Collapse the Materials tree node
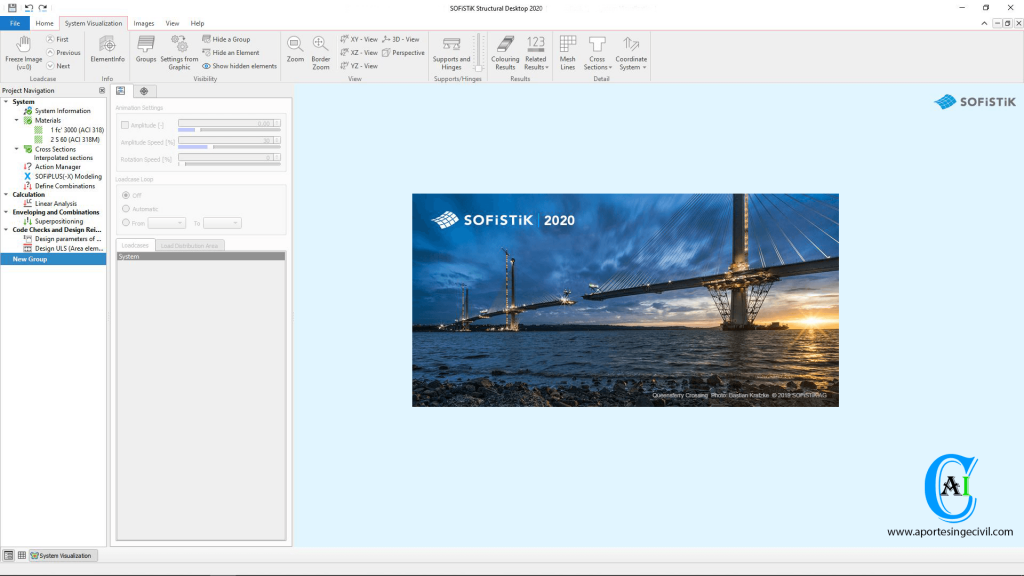Image resolution: width=1024 pixels, height=576 pixels. click(17, 120)
